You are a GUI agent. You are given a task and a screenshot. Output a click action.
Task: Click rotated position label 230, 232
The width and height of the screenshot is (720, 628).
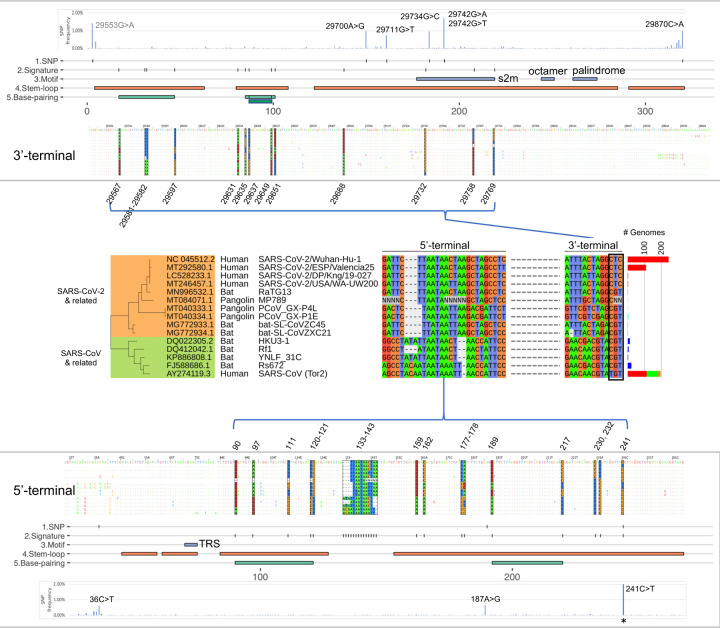tap(603, 436)
